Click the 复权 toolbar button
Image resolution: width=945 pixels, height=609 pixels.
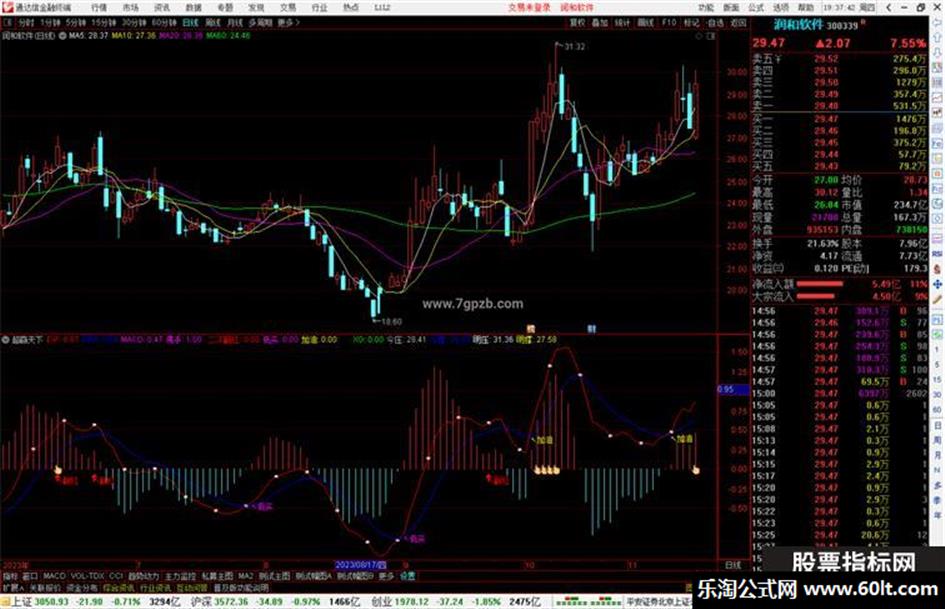tap(577, 22)
